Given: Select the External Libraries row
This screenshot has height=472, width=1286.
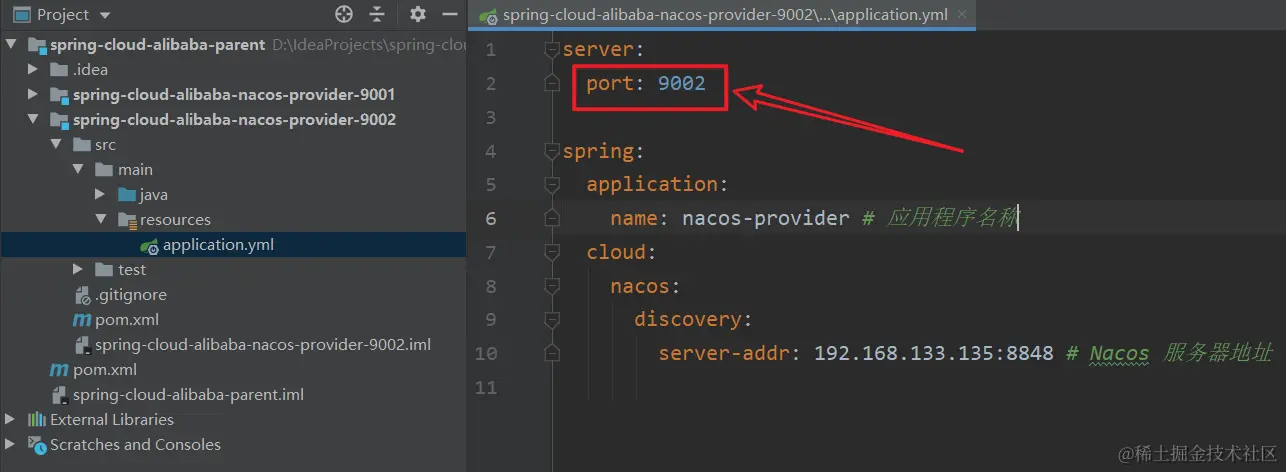Looking at the screenshot, I should click(233, 420).
